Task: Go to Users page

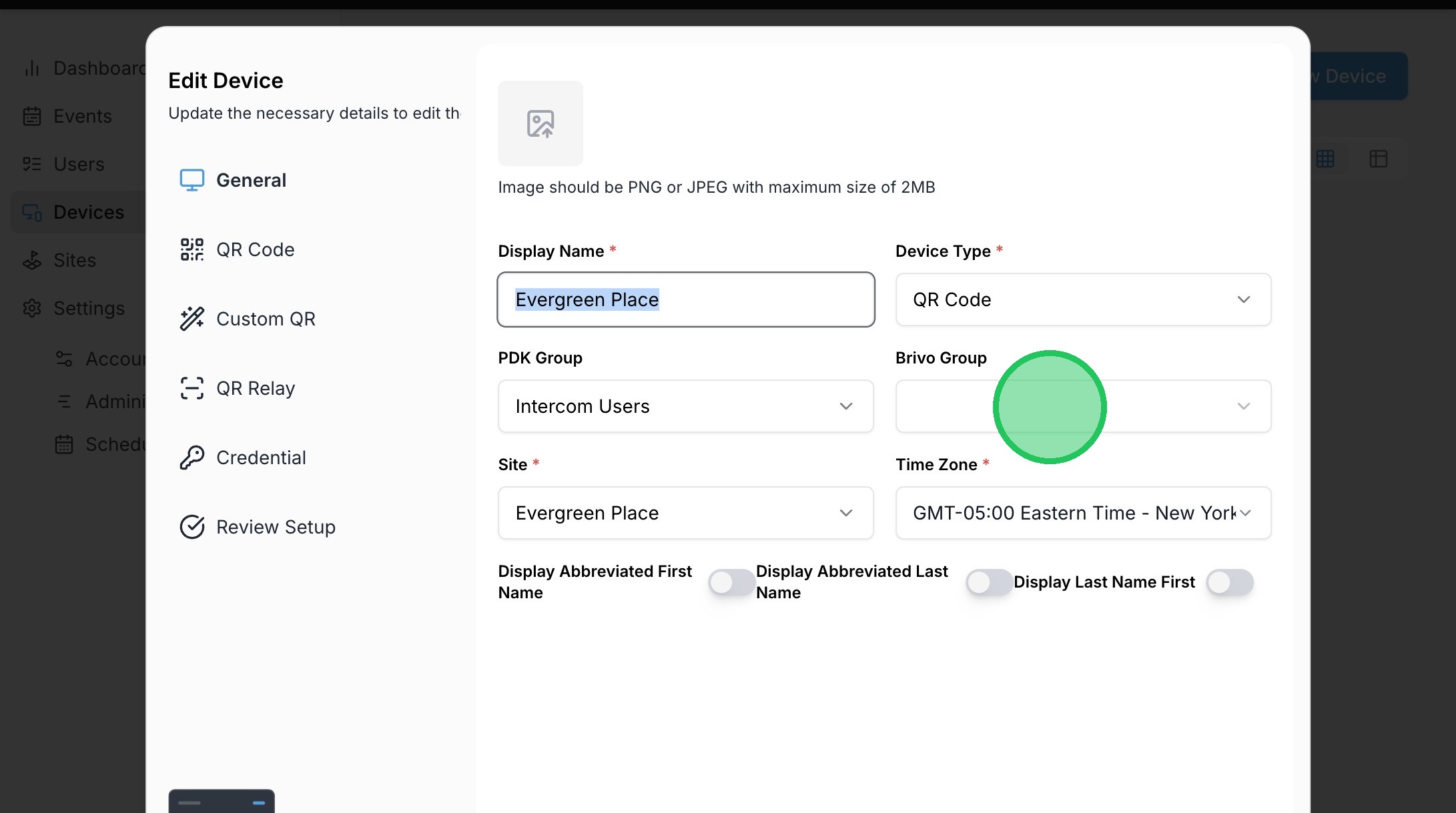Action: pos(79,164)
